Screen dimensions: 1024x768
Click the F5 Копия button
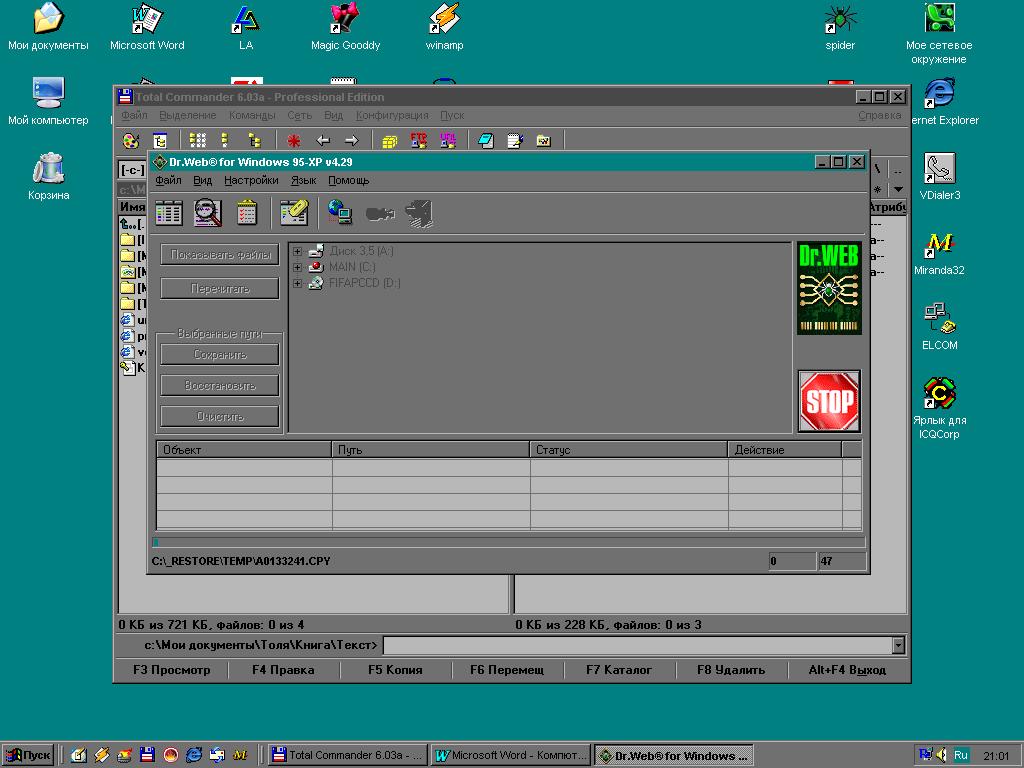(x=395, y=670)
